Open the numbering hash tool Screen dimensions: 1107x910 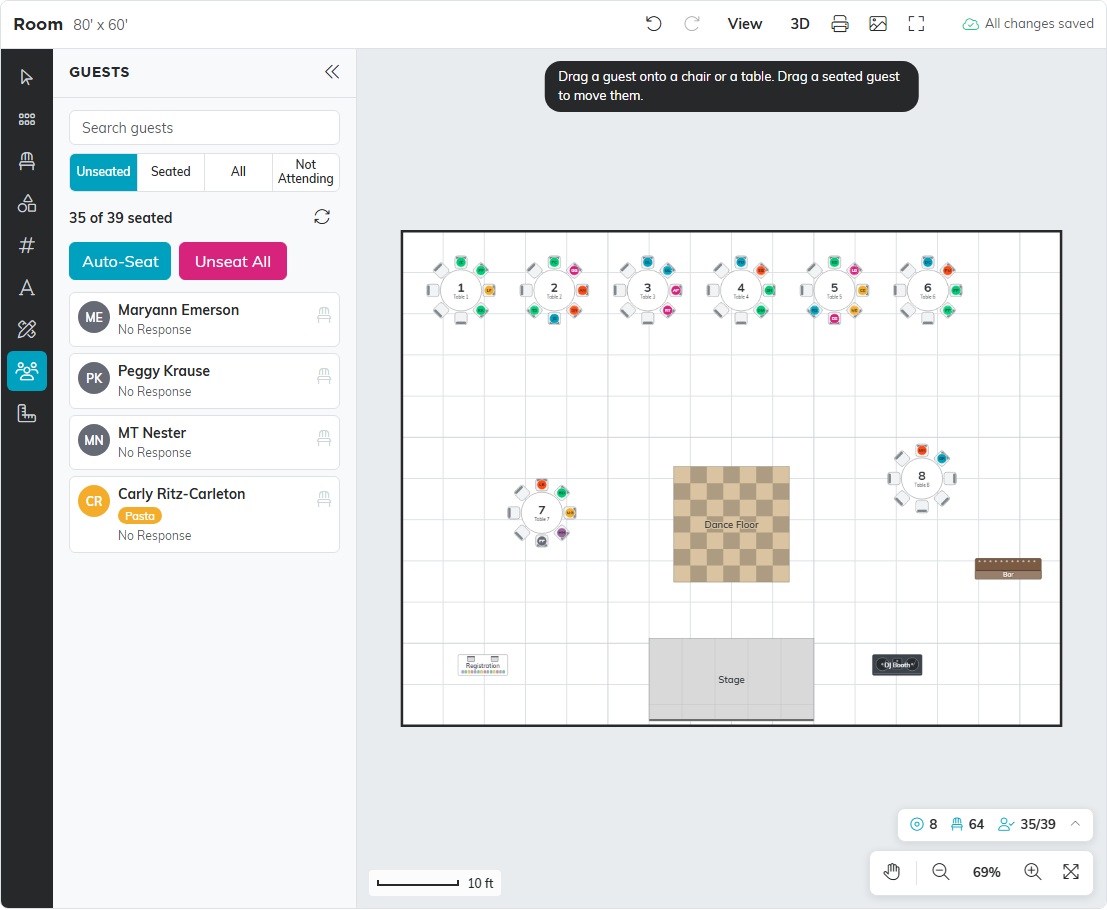pos(27,245)
